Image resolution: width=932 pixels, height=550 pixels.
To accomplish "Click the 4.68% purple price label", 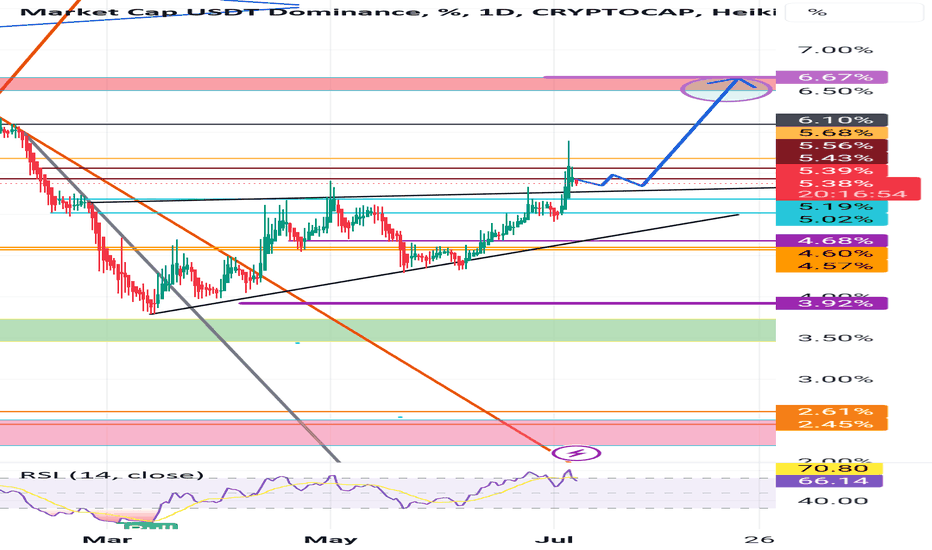I will (x=832, y=241).
